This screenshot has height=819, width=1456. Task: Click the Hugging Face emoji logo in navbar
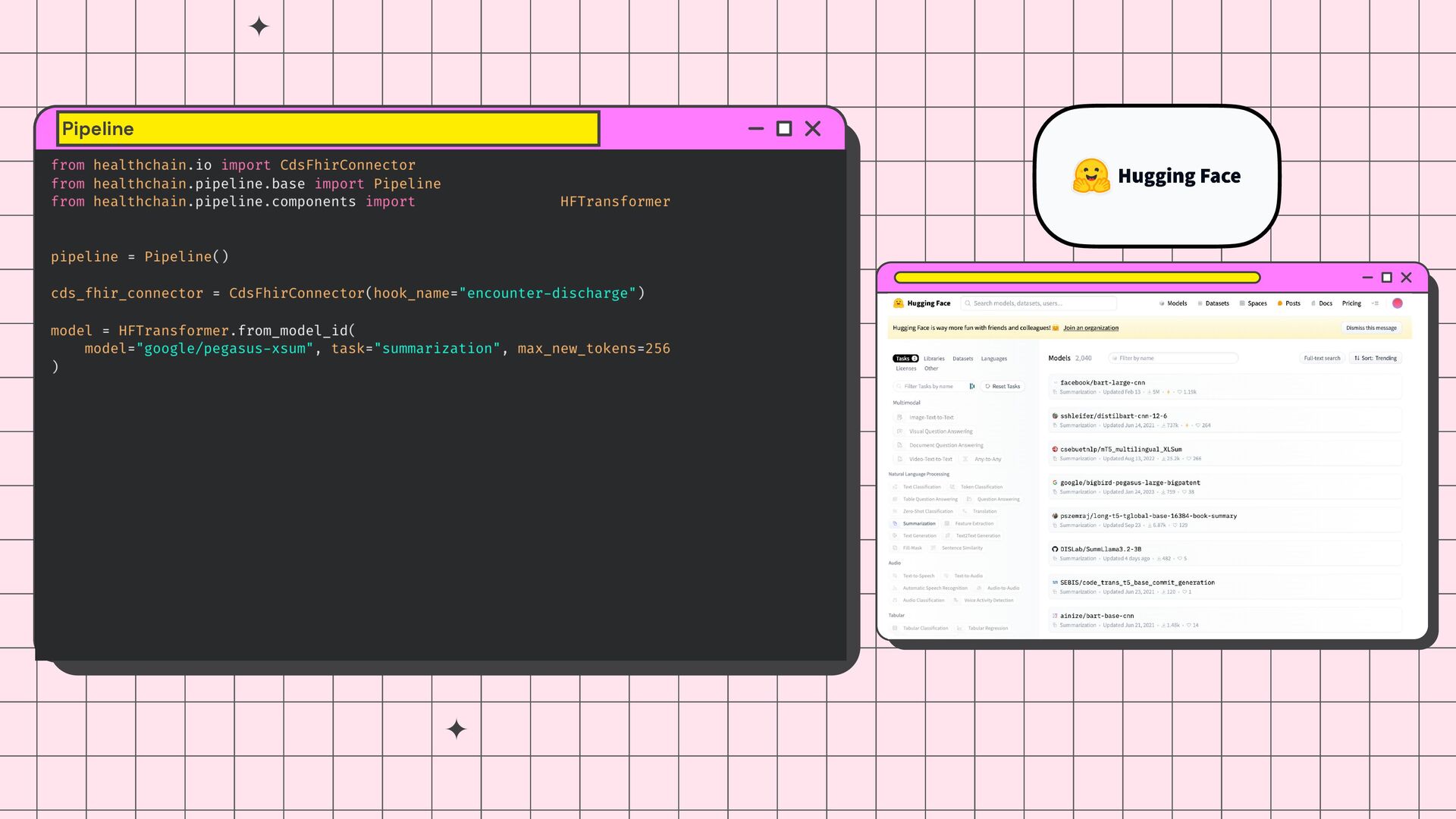point(899,303)
